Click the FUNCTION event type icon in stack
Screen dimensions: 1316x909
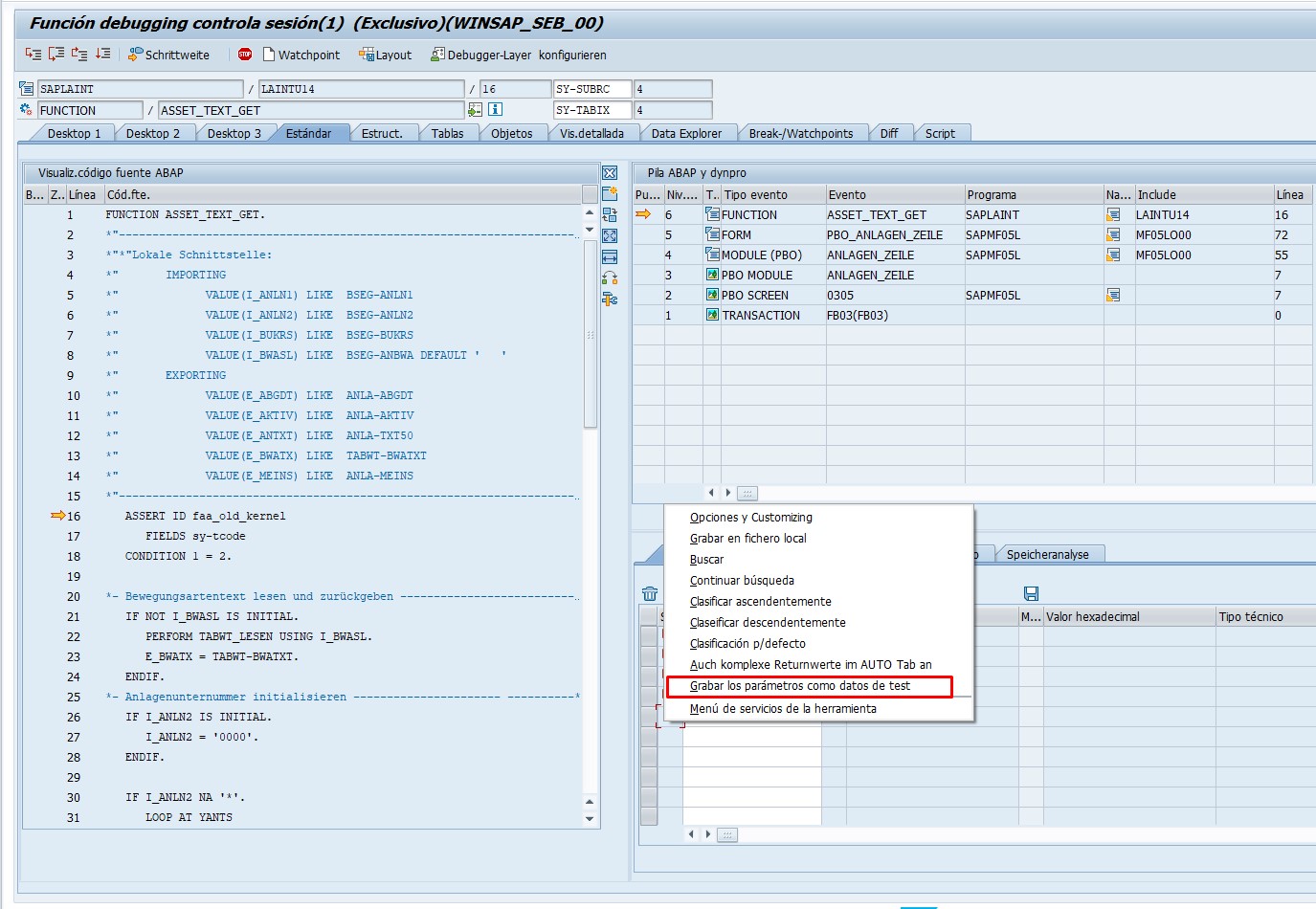[x=712, y=214]
